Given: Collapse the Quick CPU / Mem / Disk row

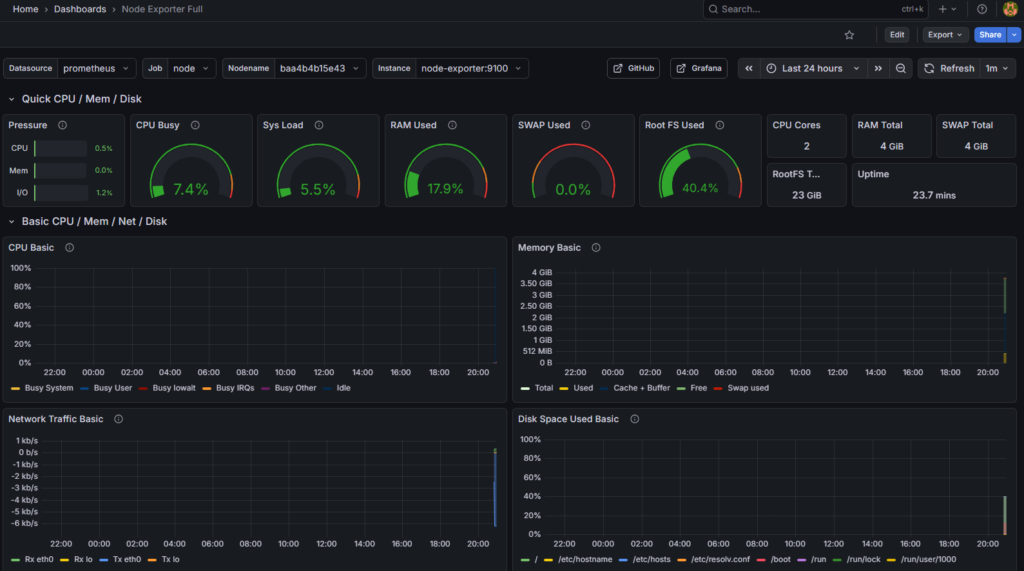Looking at the screenshot, I should (12, 99).
